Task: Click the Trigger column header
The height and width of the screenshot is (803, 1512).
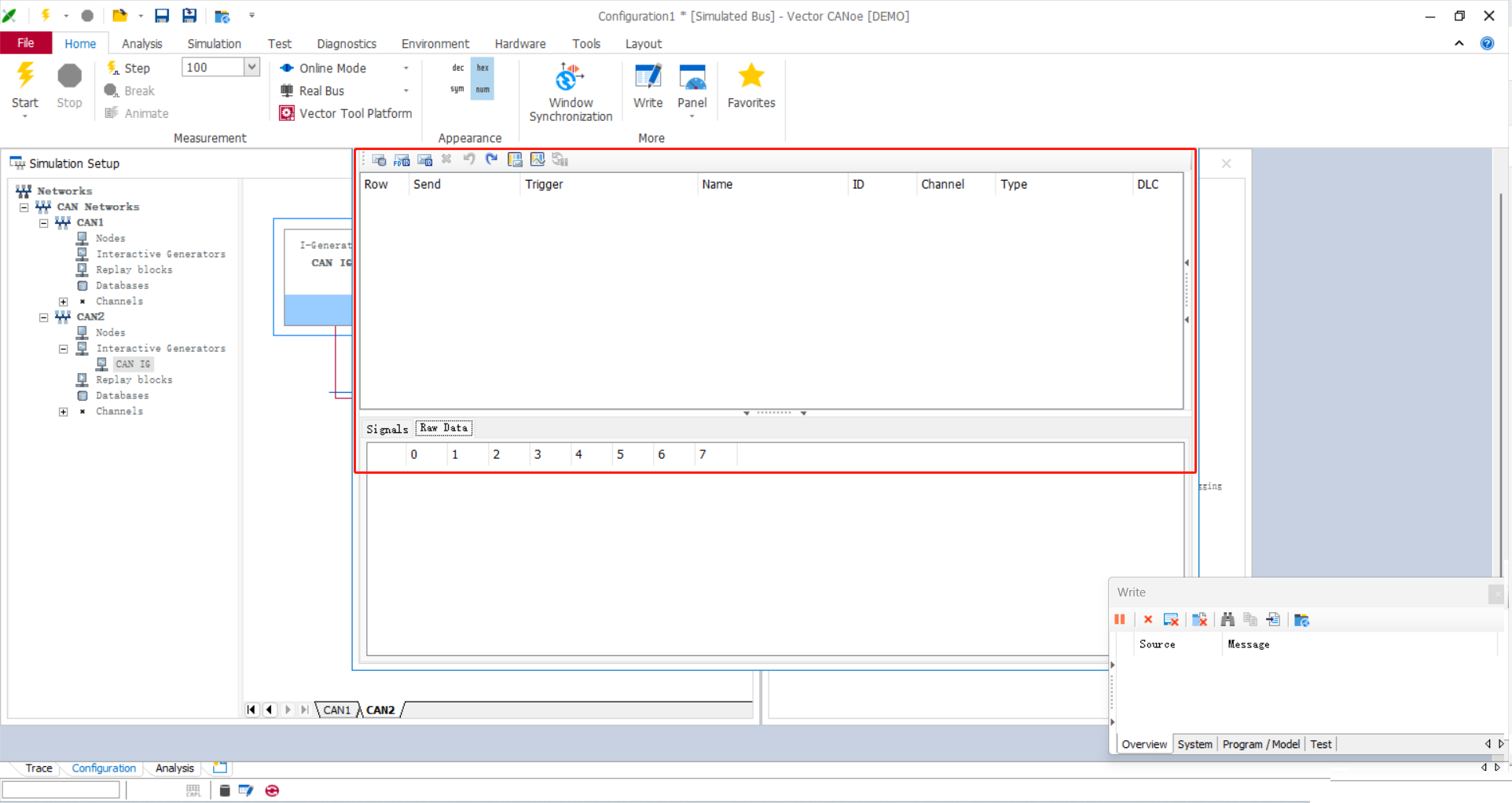Action: [x=608, y=185]
